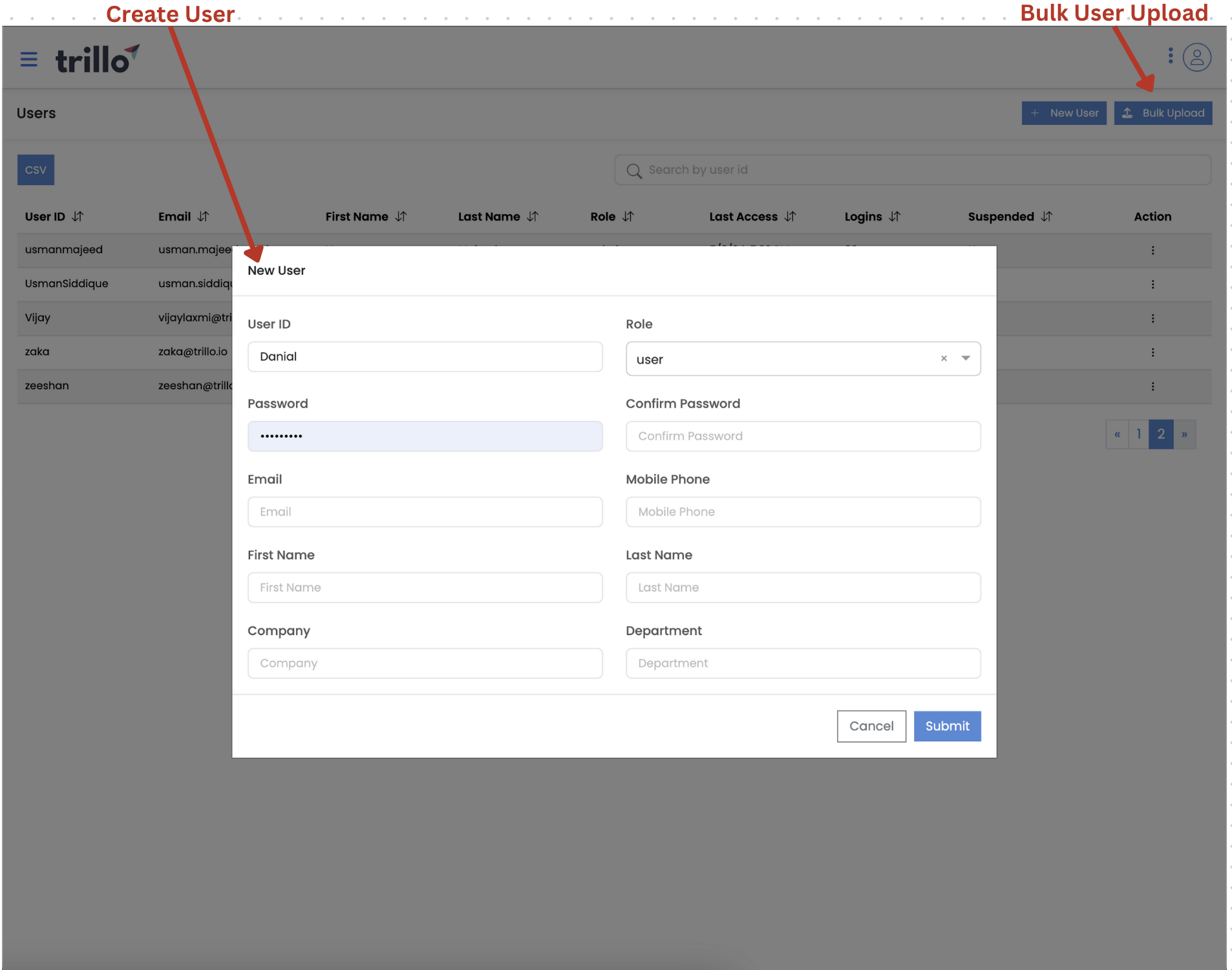Image resolution: width=1232 pixels, height=970 pixels.
Task: Open action menu for zeeshan row
Action: pos(1152,387)
